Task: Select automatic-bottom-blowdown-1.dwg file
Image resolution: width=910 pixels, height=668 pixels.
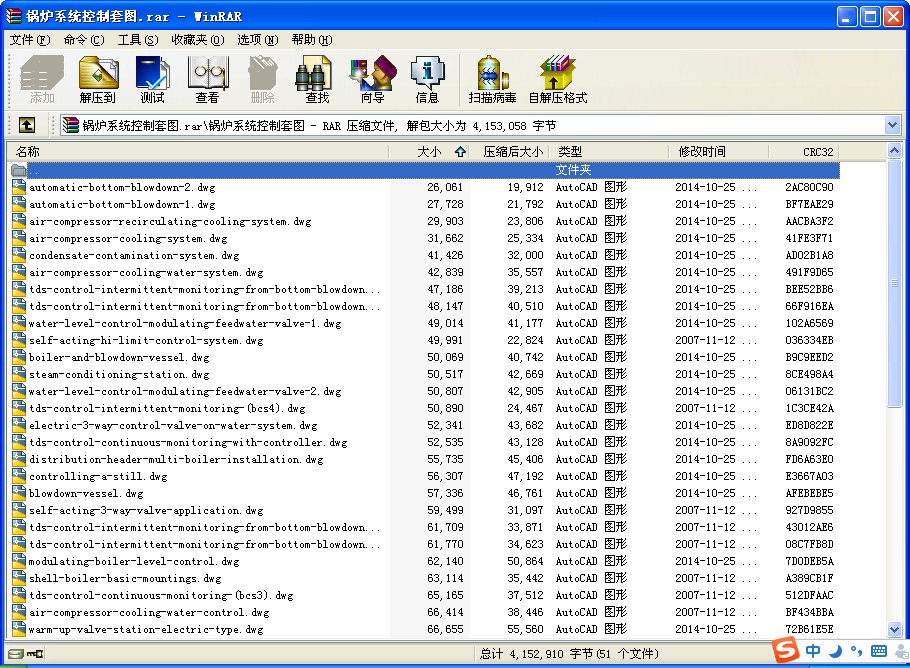Action: point(122,204)
